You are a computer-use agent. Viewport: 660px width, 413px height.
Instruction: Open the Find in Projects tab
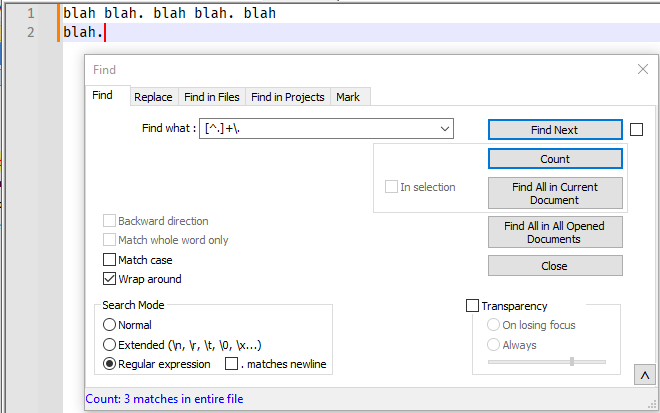coord(288,97)
